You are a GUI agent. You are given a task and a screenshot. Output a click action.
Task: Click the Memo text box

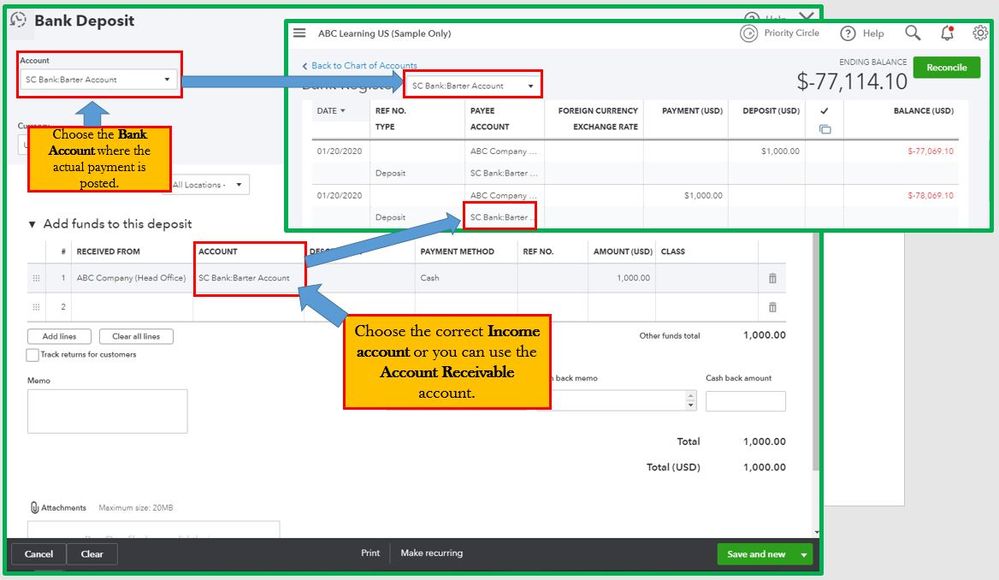point(107,412)
